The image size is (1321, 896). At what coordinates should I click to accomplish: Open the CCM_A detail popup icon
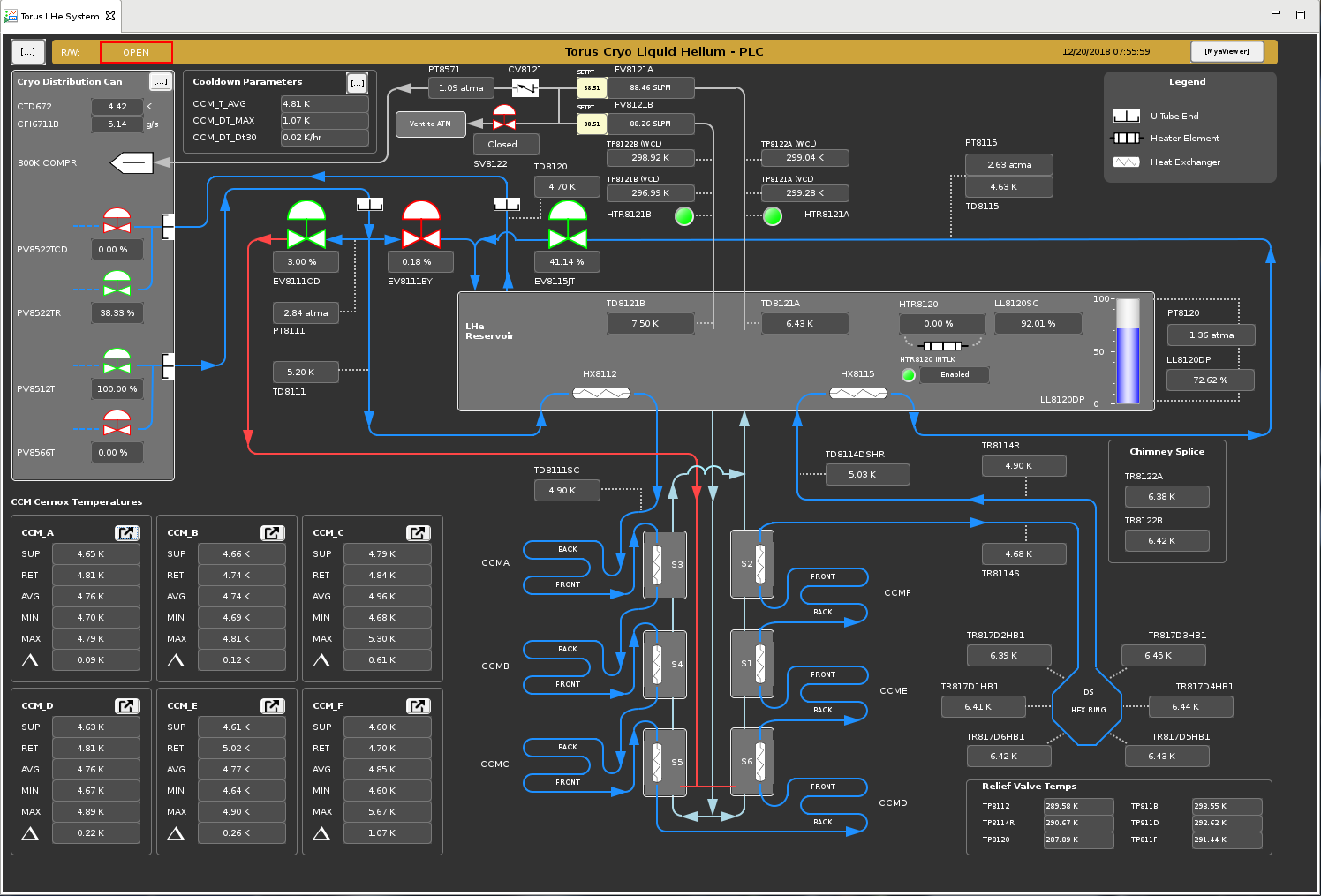pos(127,533)
